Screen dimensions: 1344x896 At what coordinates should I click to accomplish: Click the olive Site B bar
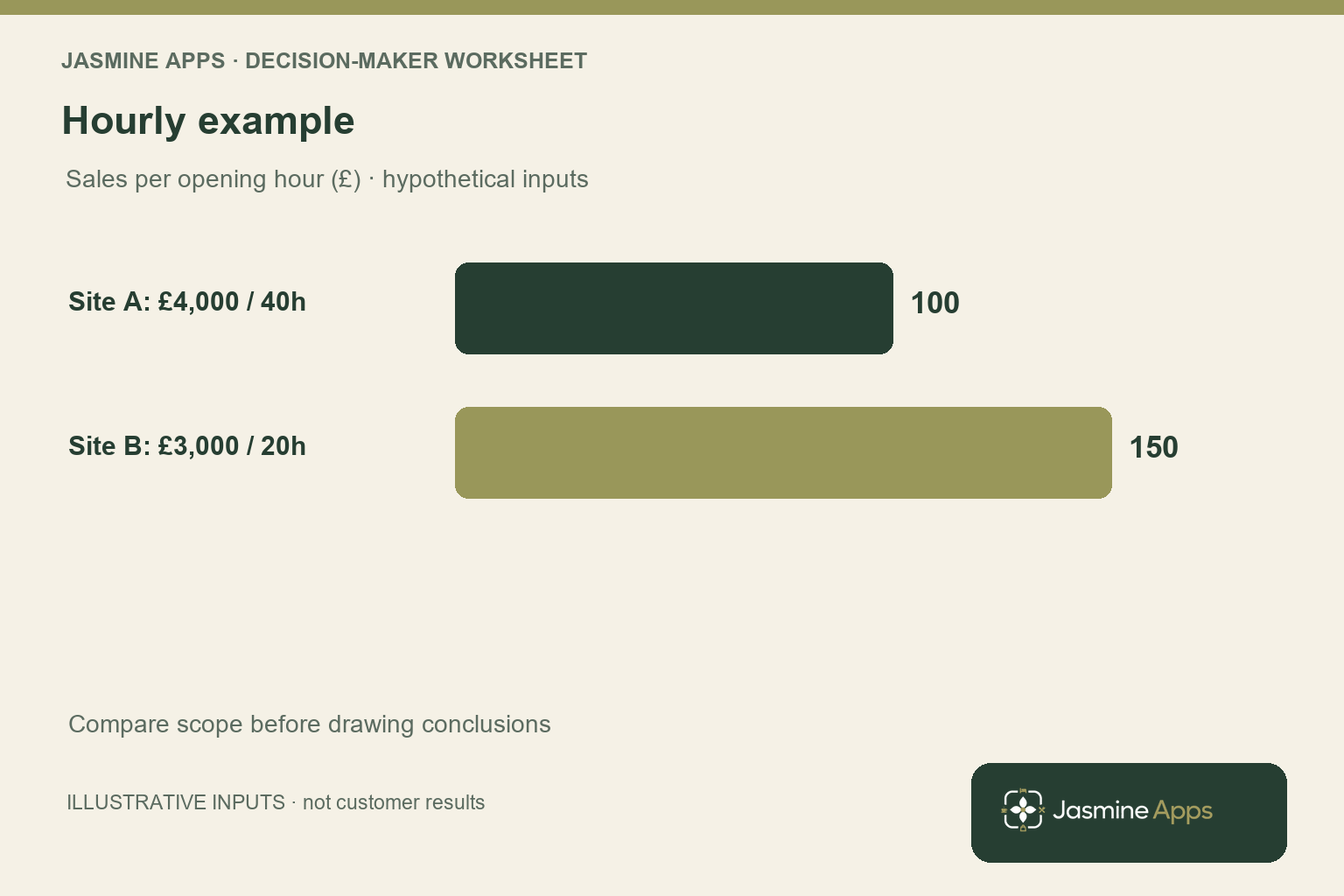[783, 452]
